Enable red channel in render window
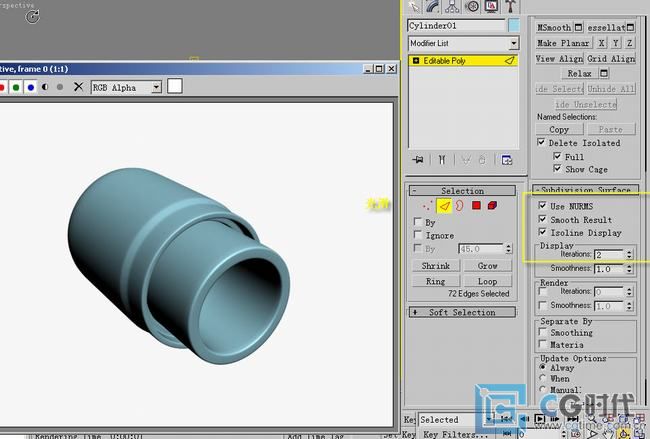The image size is (650, 439). 2,87
